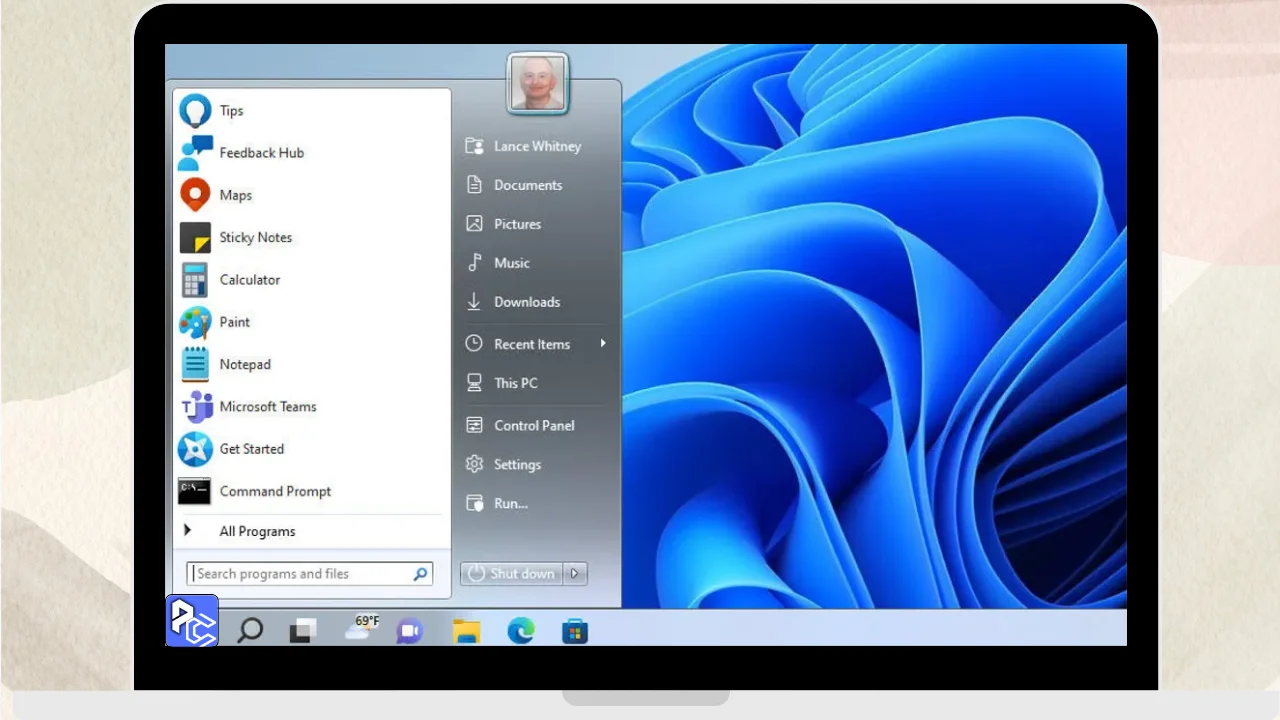Expand the All Programs list
This screenshot has height=720, width=1280.
[x=257, y=531]
